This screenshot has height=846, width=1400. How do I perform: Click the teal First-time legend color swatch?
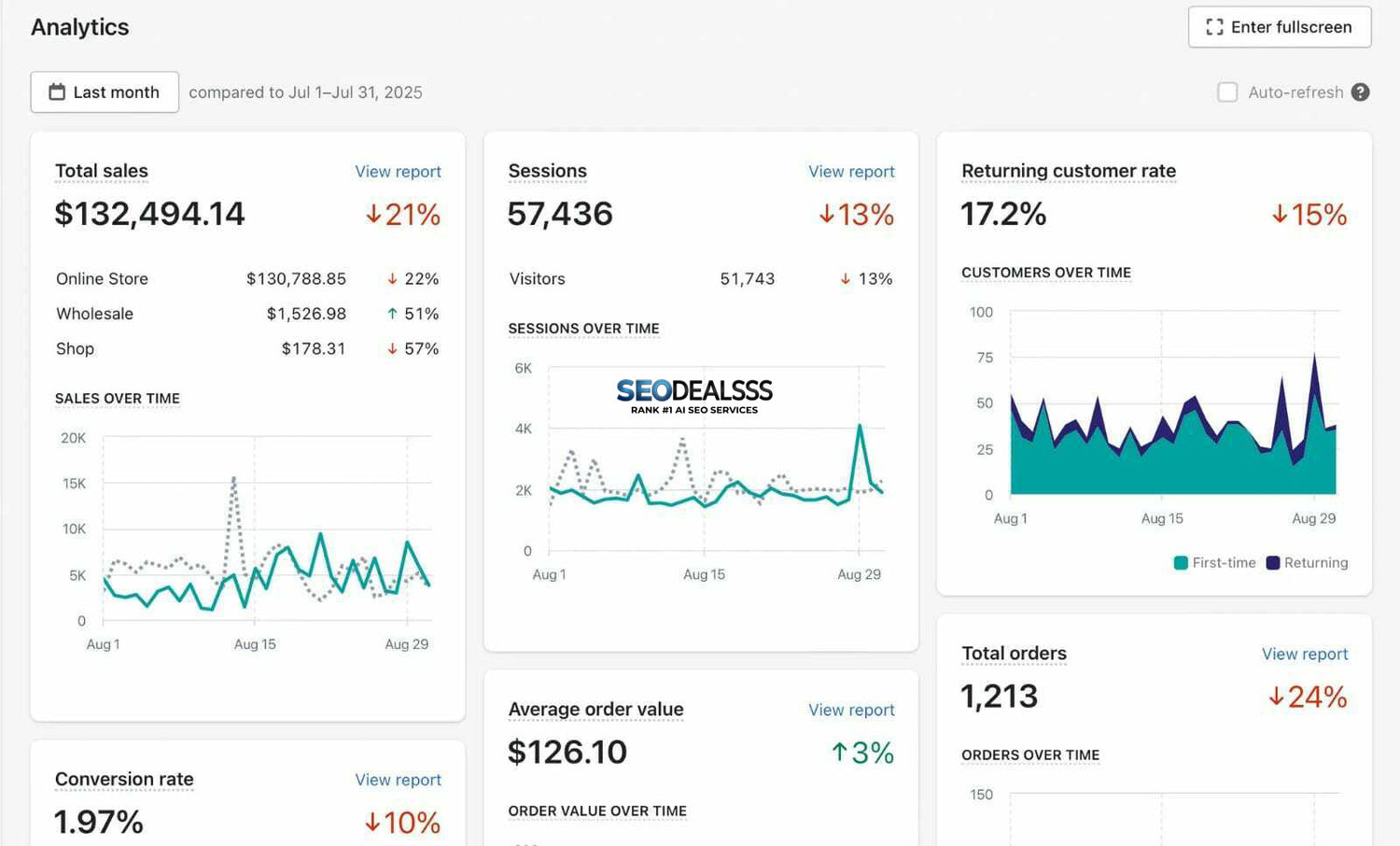coord(1180,562)
